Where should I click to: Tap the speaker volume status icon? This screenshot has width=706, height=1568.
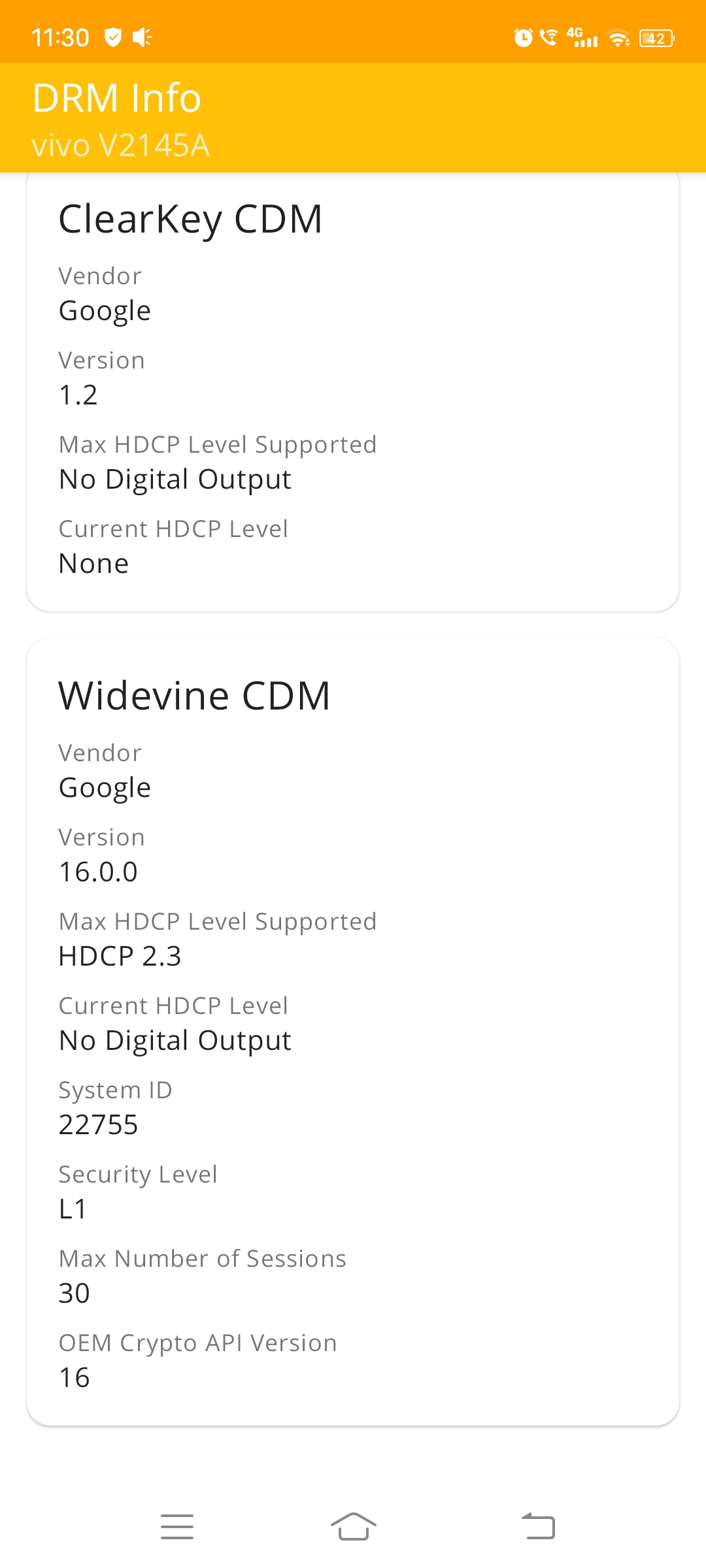click(x=142, y=37)
